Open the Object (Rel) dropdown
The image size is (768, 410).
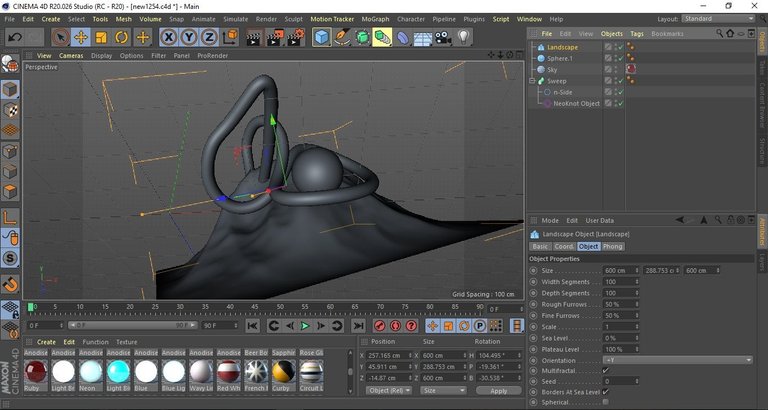(389, 390)
